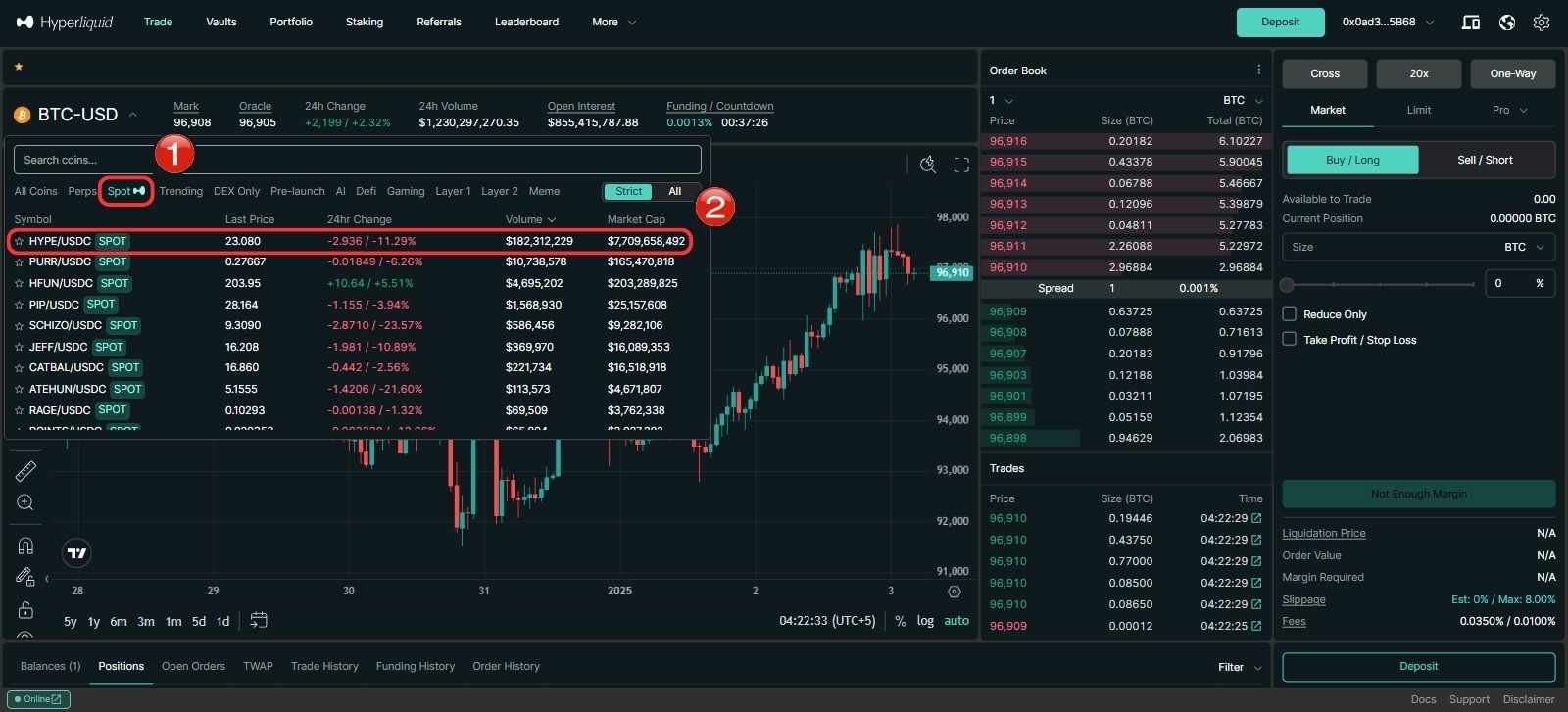
Task: Click the Hyperliquid logo
Action: click(x=65, y=22)
